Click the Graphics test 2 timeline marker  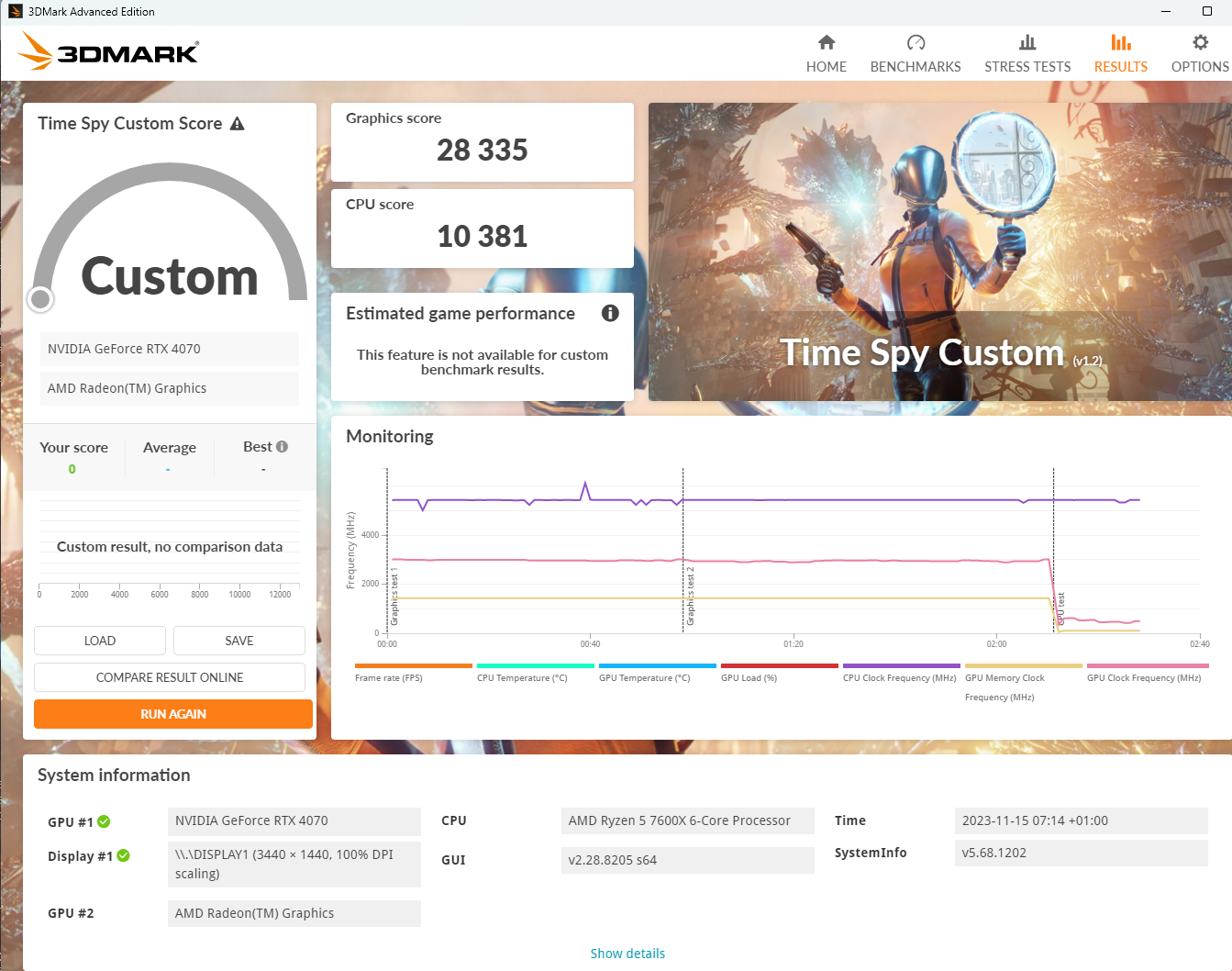click(x=690, y=597)
